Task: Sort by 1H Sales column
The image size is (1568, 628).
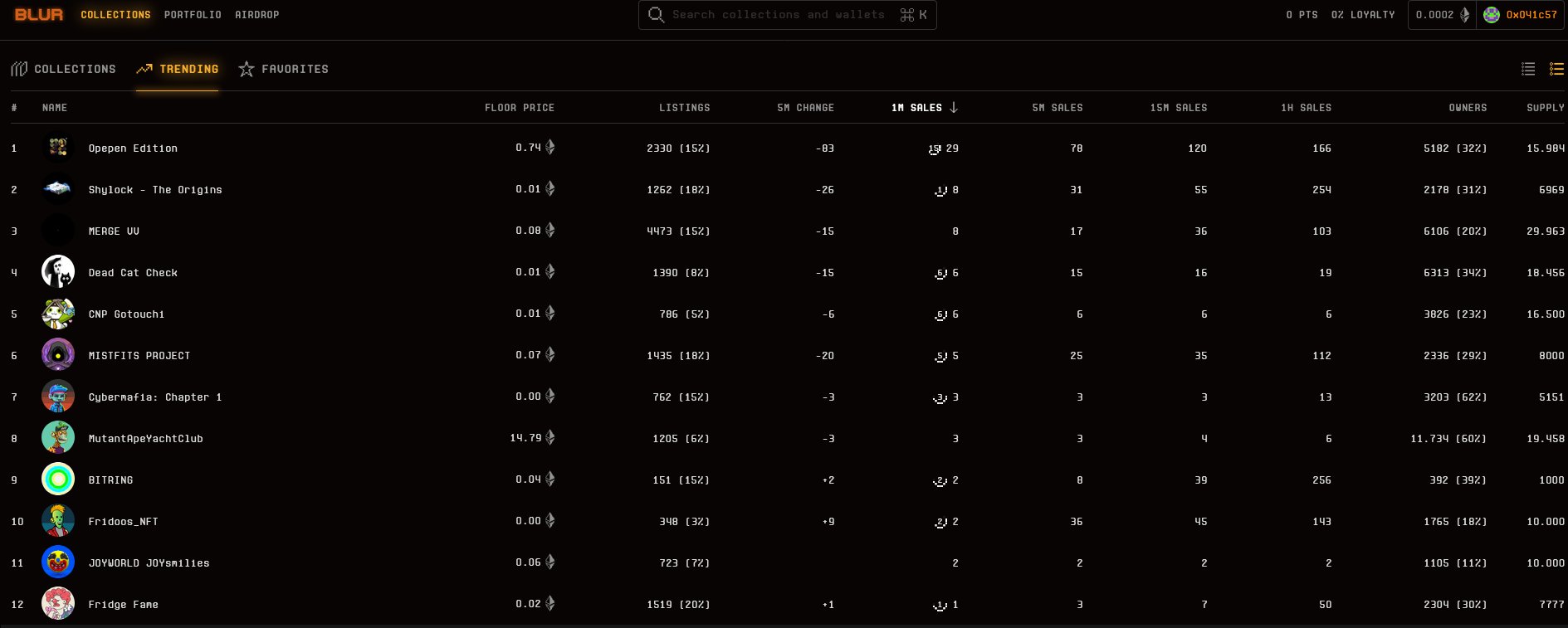Action: click(1306, 108)
